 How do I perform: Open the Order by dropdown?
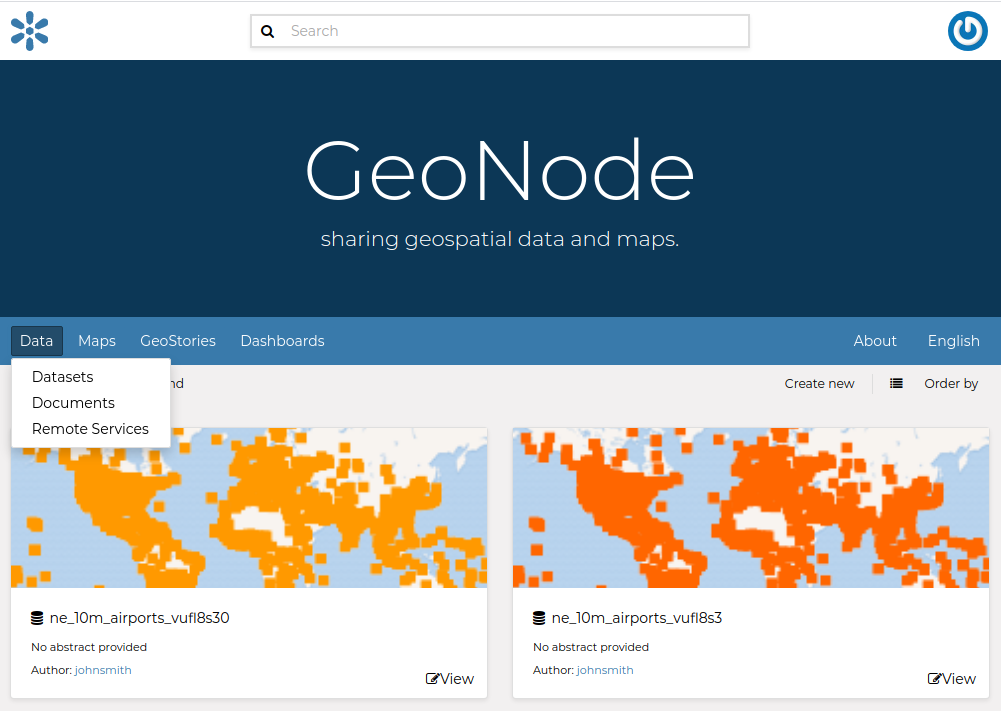coord(951,383)
